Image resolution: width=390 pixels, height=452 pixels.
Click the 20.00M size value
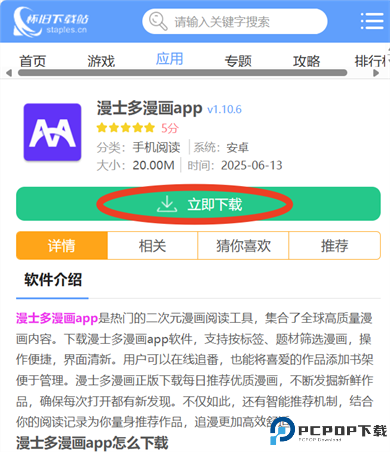pyautogui.click(x=153, y=165)
